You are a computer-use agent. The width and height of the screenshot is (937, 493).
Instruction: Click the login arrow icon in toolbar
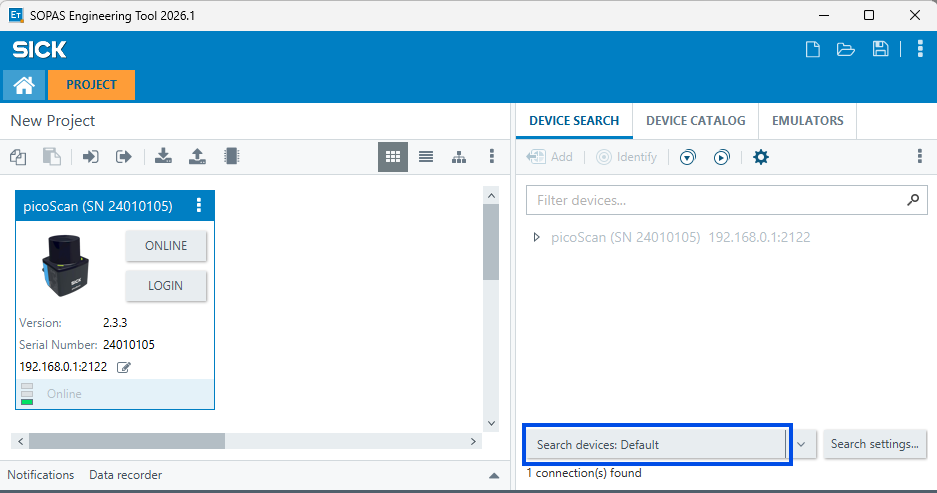pos(90,157)
